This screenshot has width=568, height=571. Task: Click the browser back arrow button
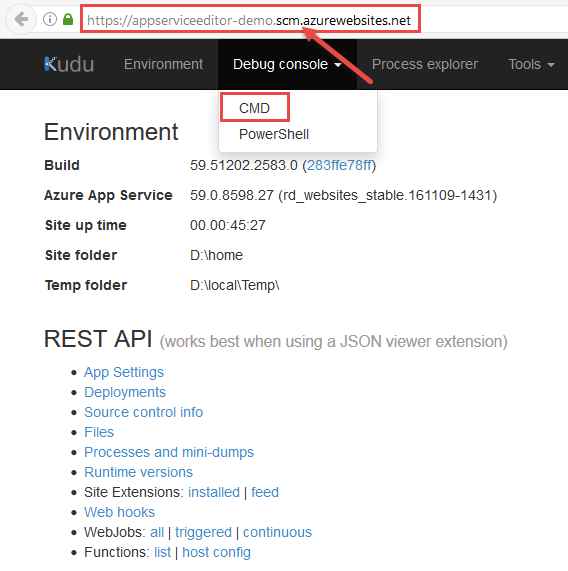coord(21,19)
